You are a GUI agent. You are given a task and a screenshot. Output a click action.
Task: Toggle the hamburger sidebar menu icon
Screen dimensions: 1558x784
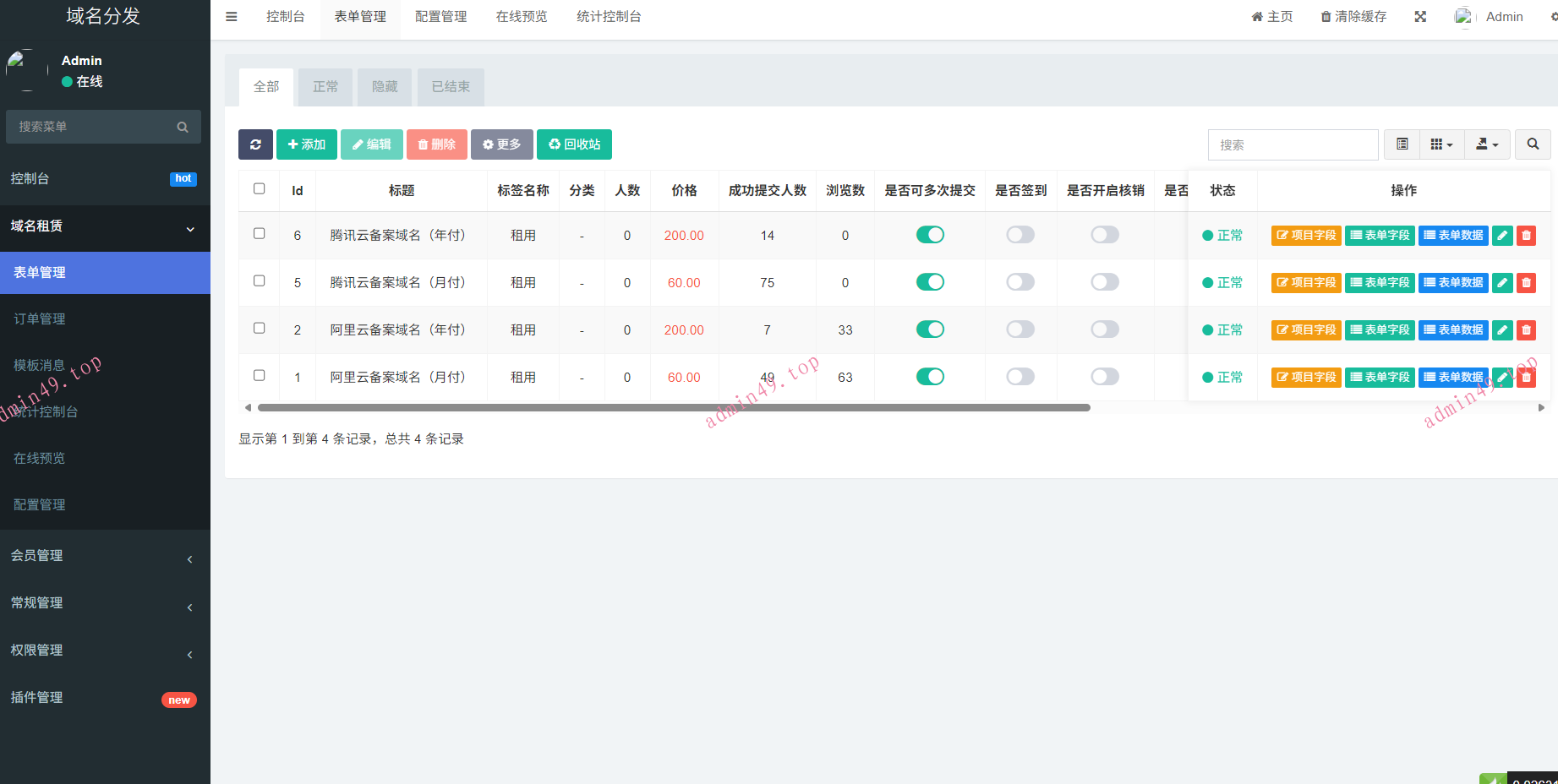[x=232, y=17]
